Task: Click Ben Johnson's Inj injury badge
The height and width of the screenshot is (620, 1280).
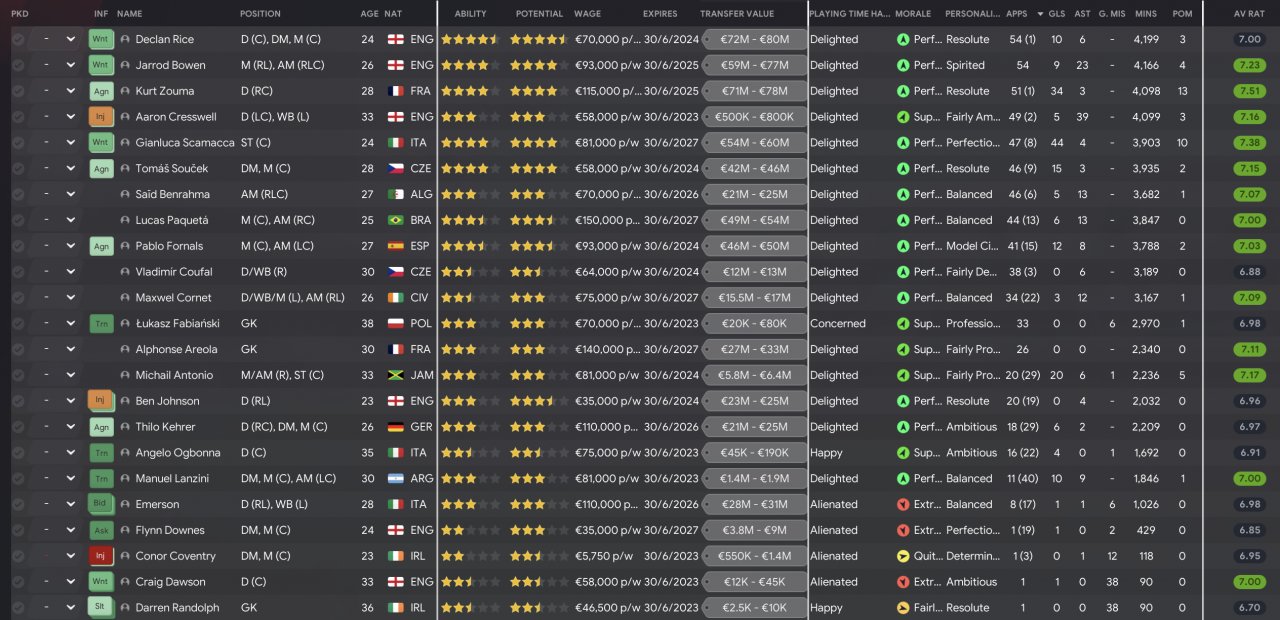Action: [101, 401]
